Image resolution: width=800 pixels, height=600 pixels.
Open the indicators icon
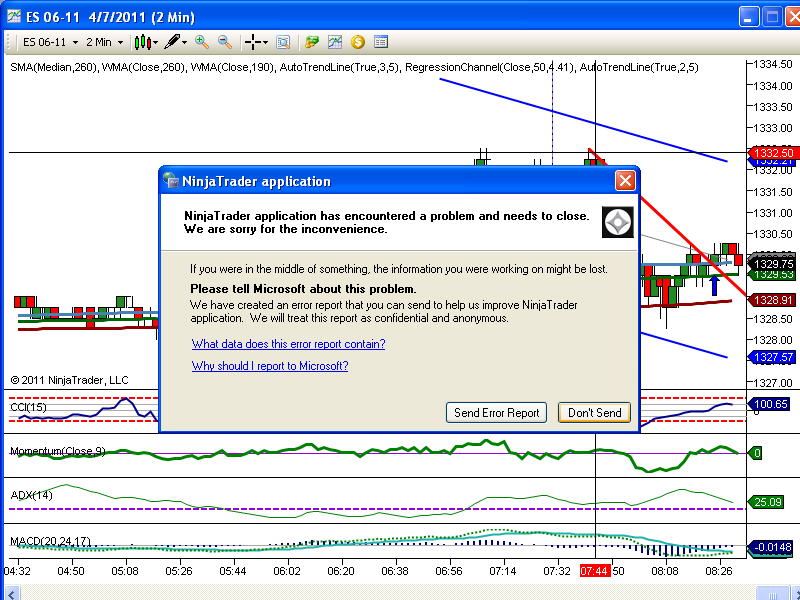tap(335, 42)
